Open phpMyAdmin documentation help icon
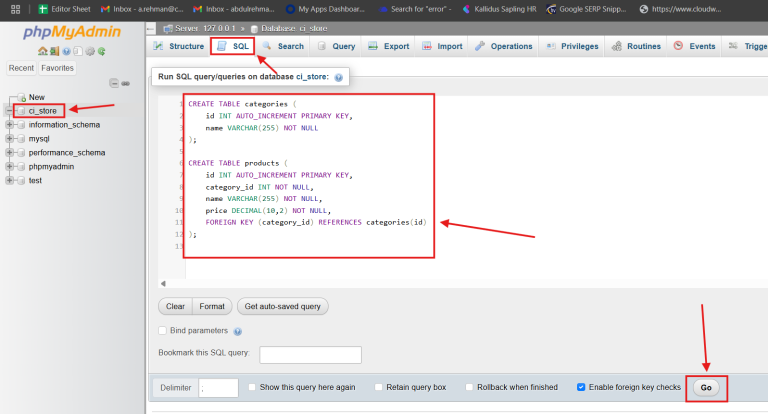This screenshot has height=414, width=768. [x=66, y=51]
